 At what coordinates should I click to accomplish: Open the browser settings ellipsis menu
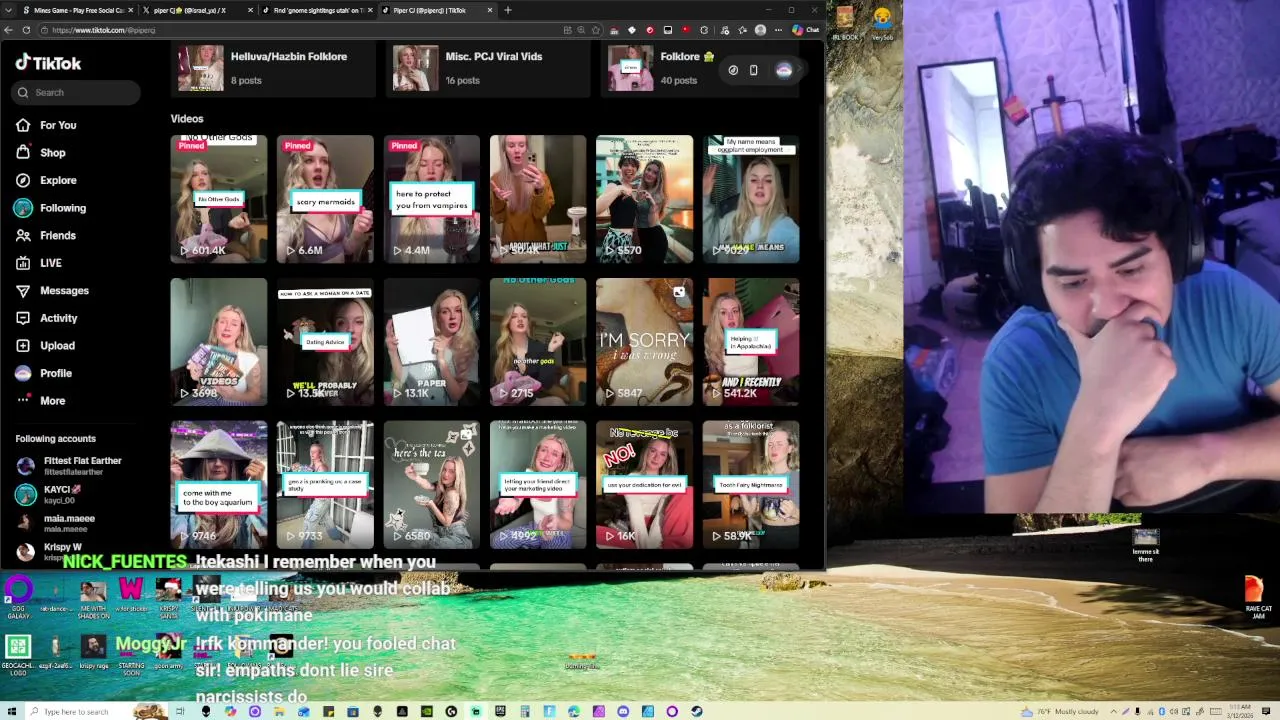778,30
